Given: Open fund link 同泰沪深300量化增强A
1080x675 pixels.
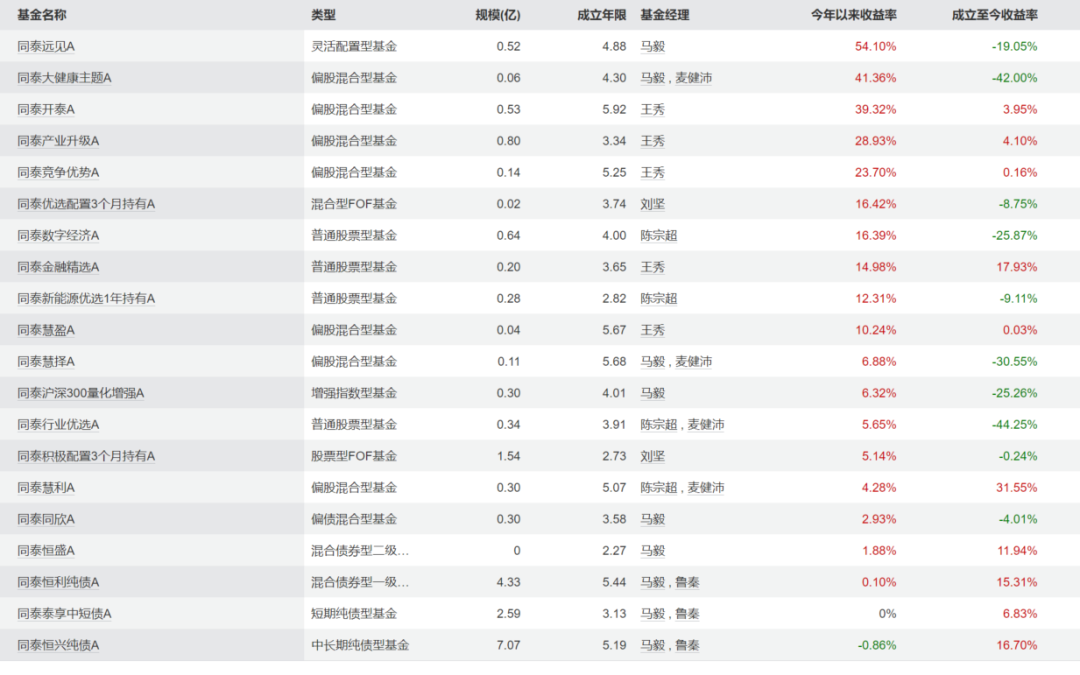Looking at the screenshot, I should (x=81, y=393).
